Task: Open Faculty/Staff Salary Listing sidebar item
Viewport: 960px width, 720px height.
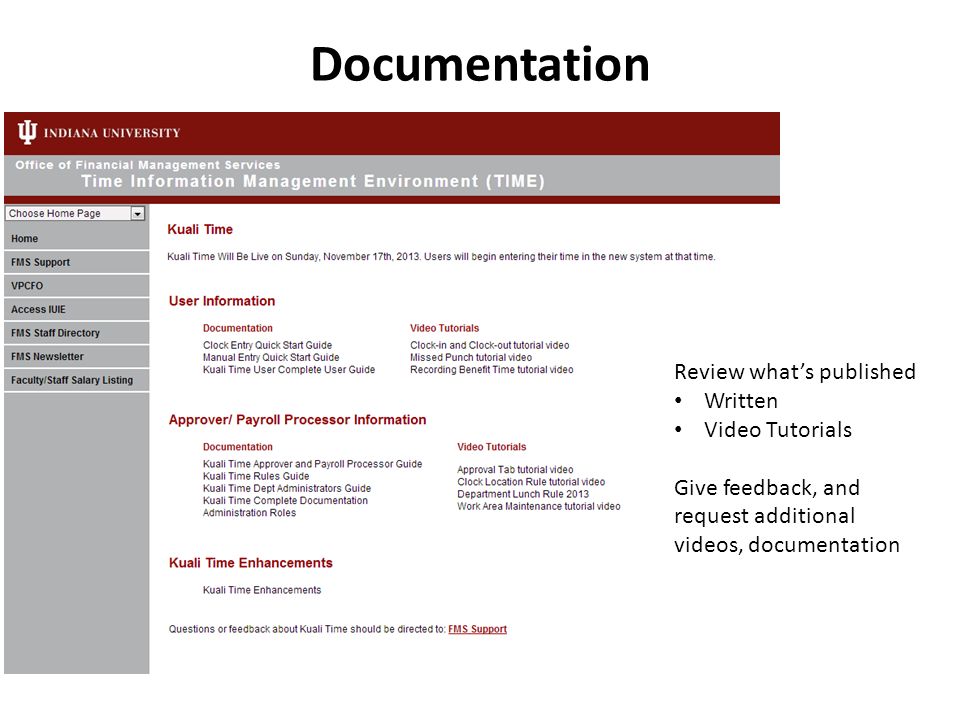Action: pos(77,380)
